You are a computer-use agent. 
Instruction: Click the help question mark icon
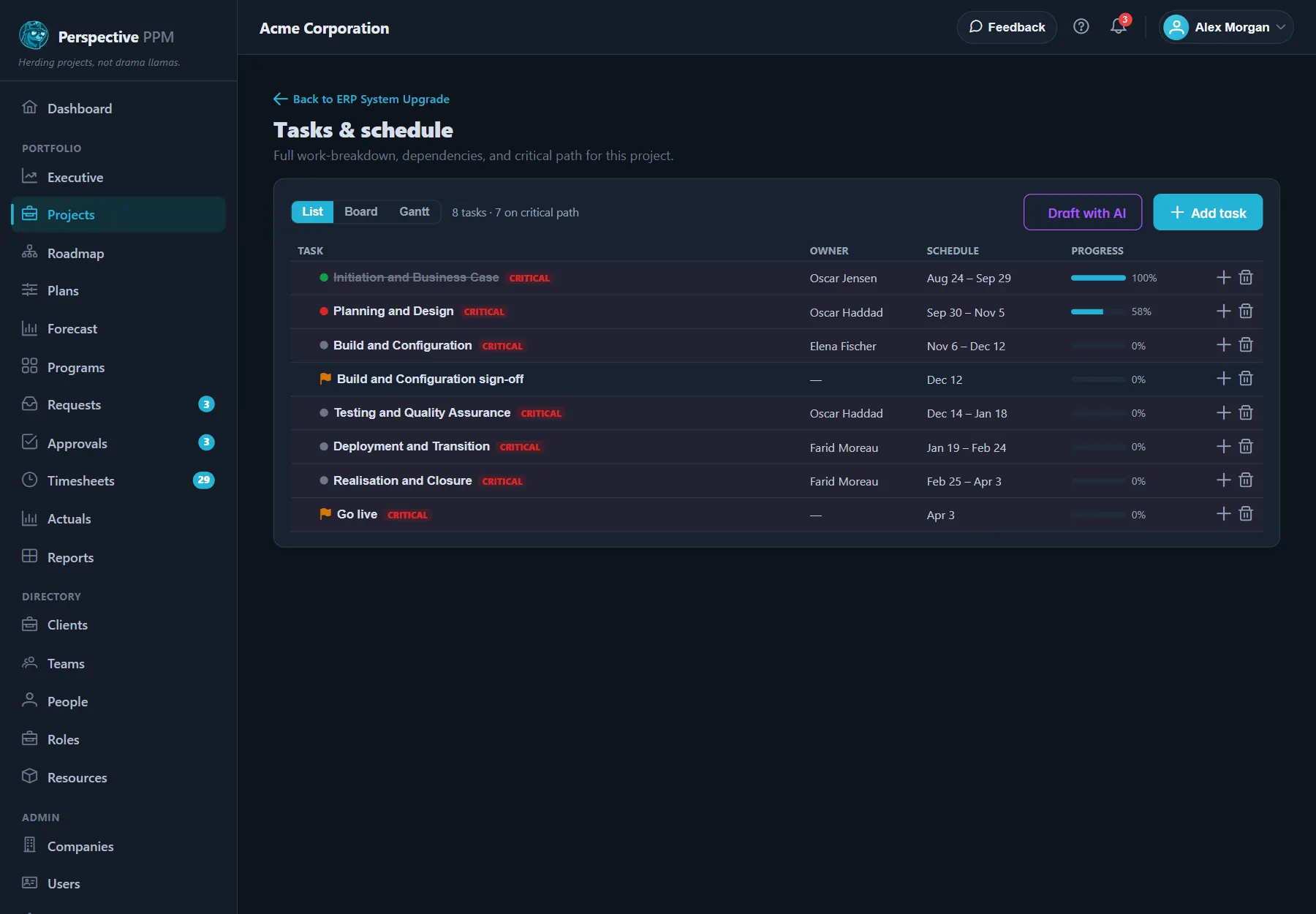coord(1081,27)
